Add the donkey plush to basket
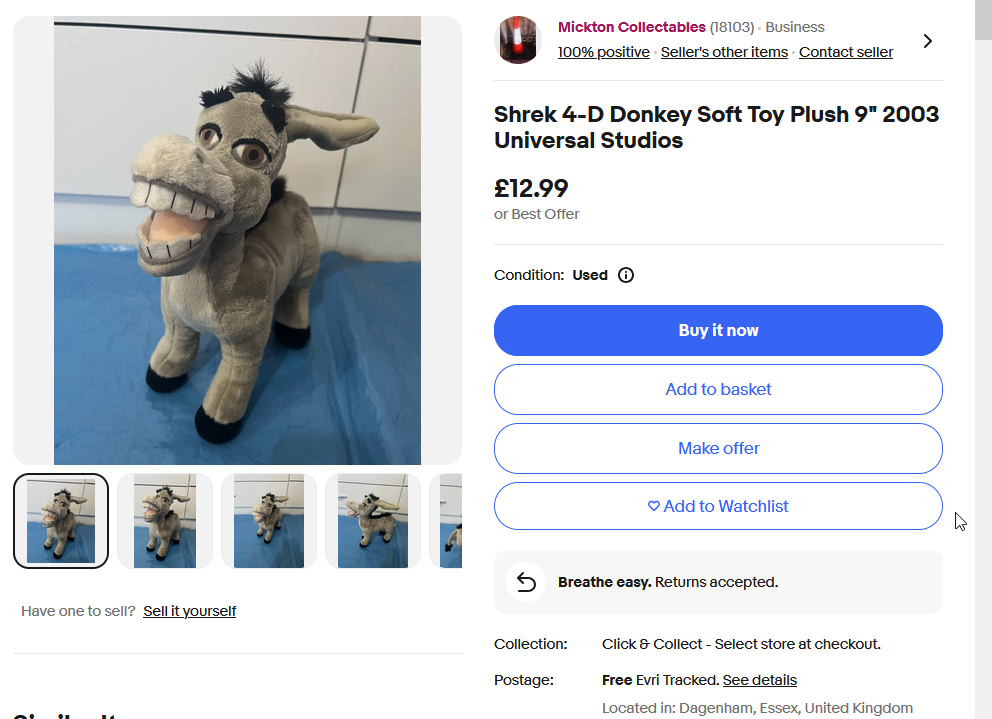Screen dimensions: 992x719 click(x=718, y=389)
